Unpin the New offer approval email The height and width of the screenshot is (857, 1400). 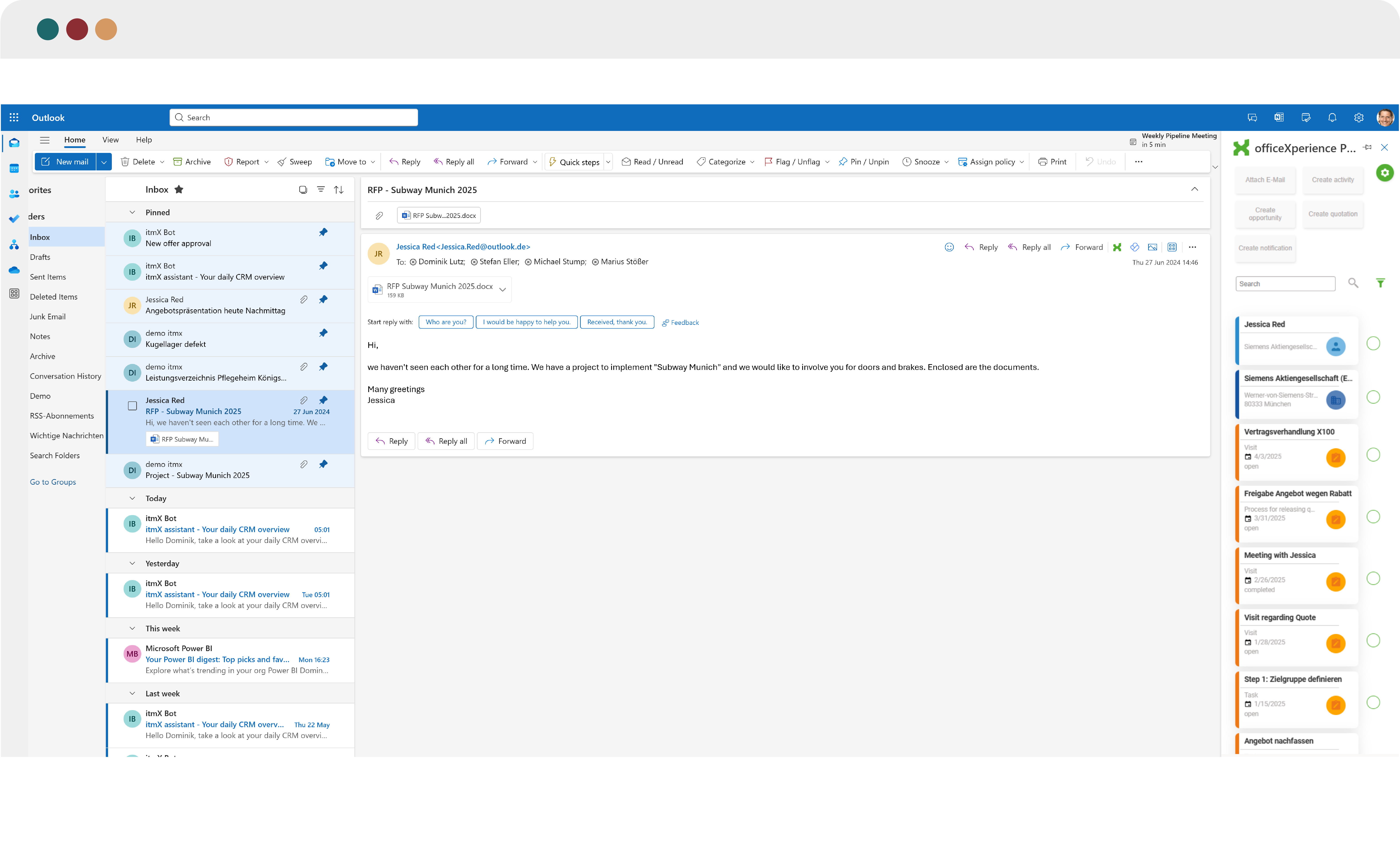click(323, 232)
